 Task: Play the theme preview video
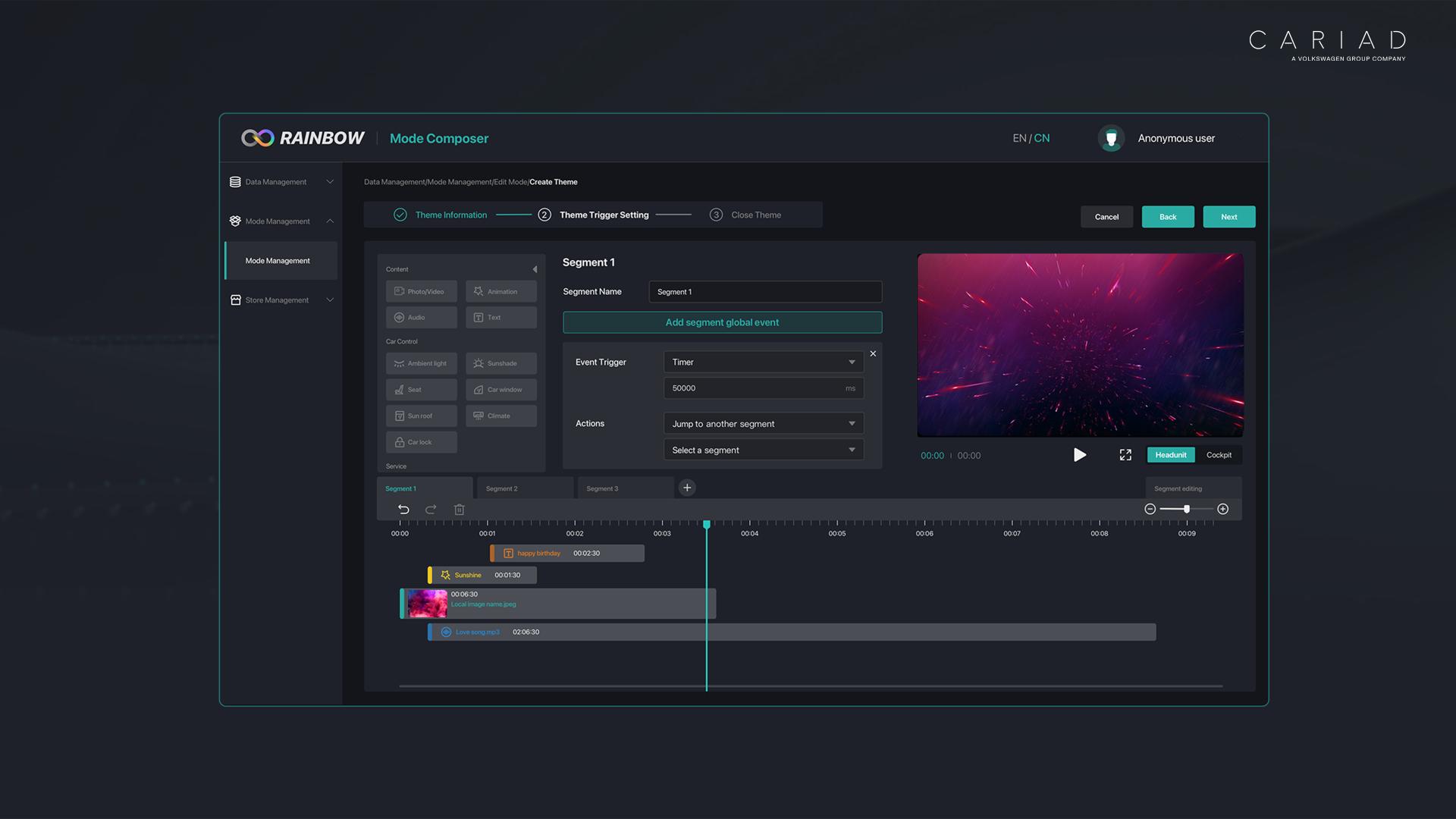[x=1079, y=455]
